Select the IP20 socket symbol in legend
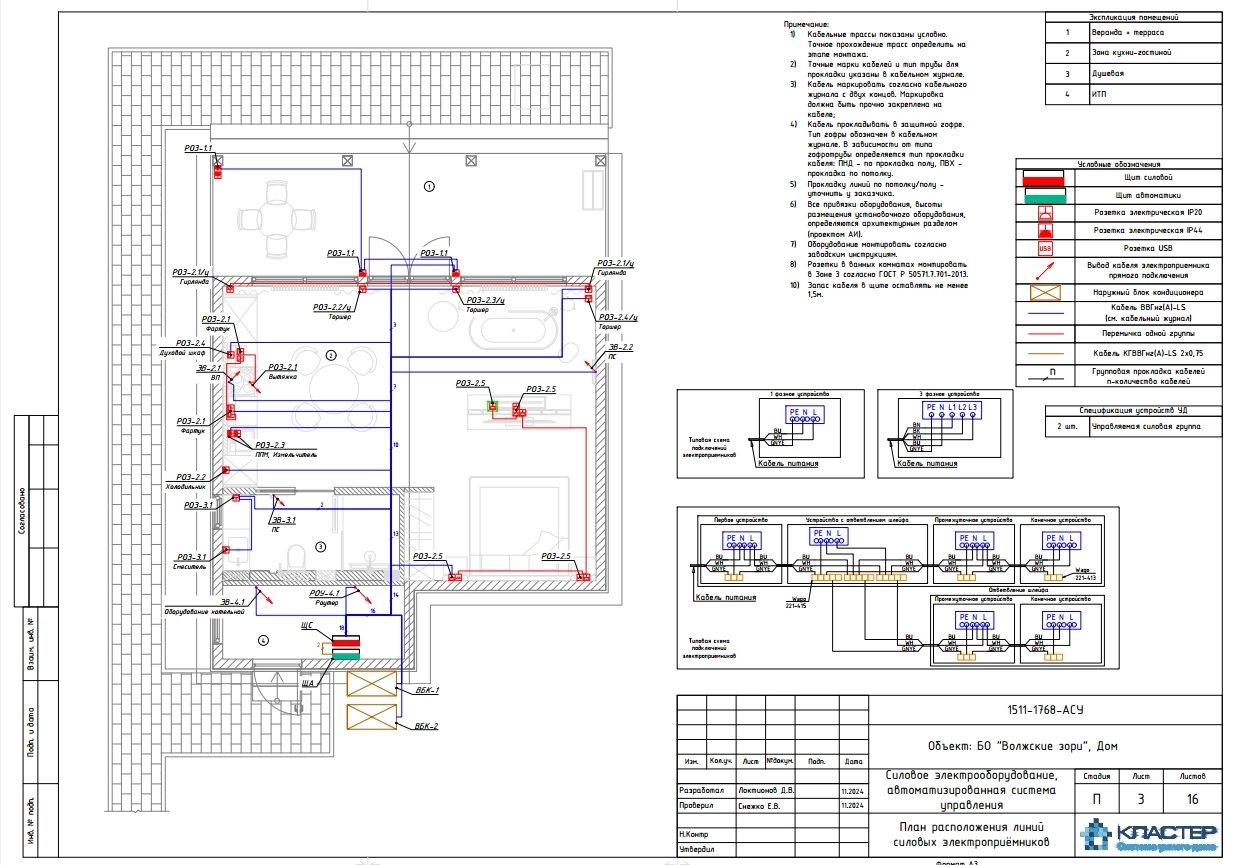 (1045, 213)
